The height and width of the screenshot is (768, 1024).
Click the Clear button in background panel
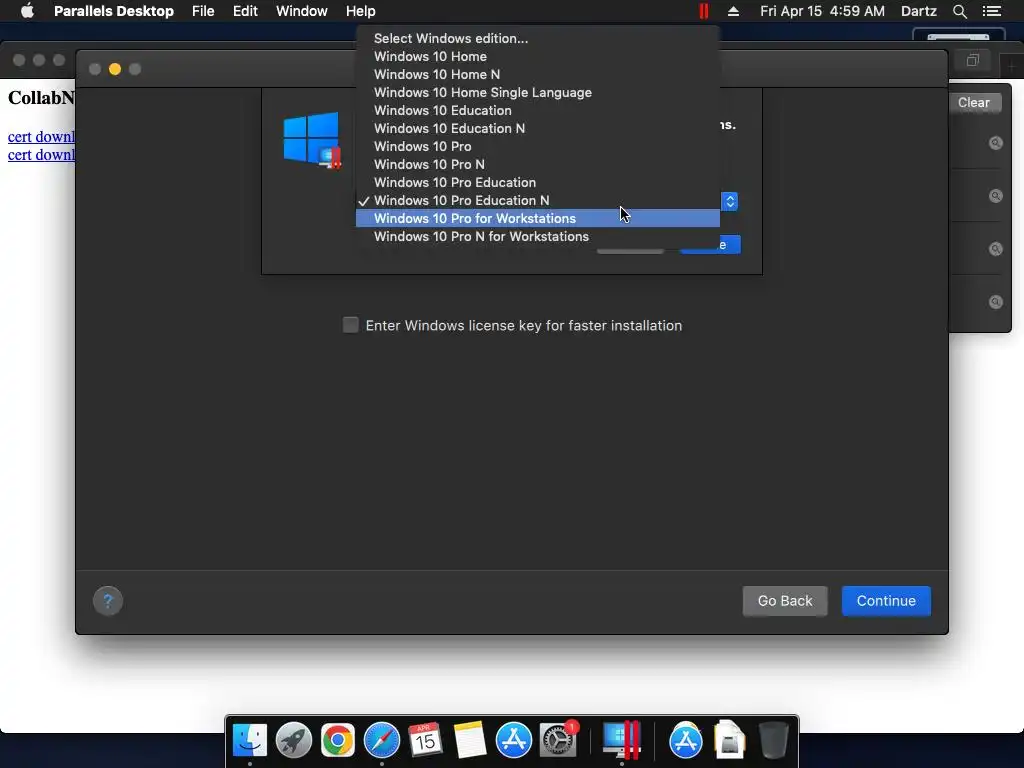(x=973, y=103)
